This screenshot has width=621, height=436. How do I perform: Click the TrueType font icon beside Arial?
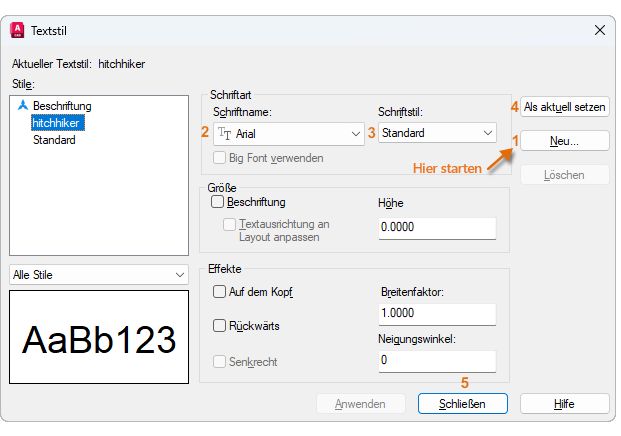(x=225, y=133)
